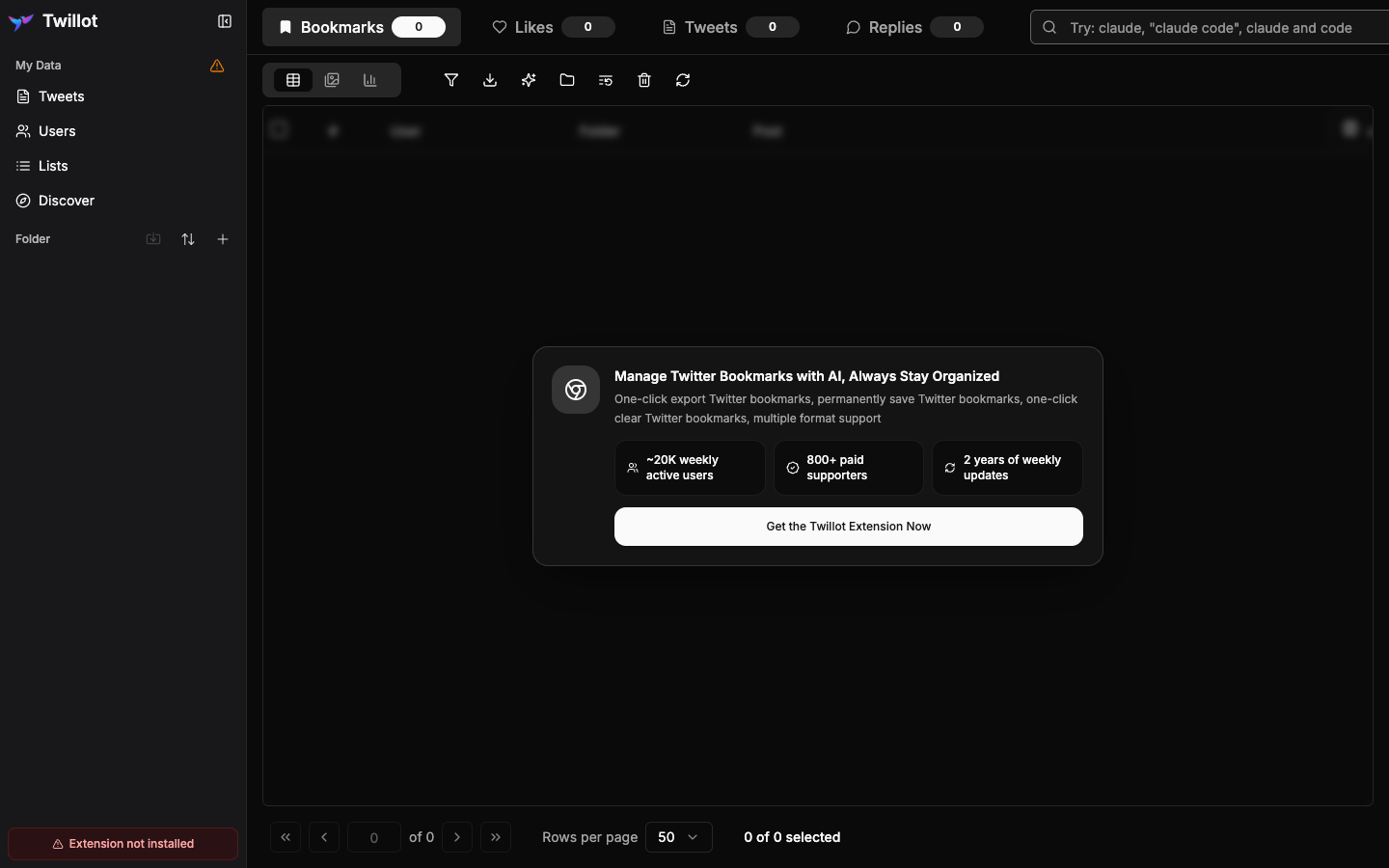Click the folder import icon
Viewport: 1389px width, 868px height.
[x=153, y=239]
